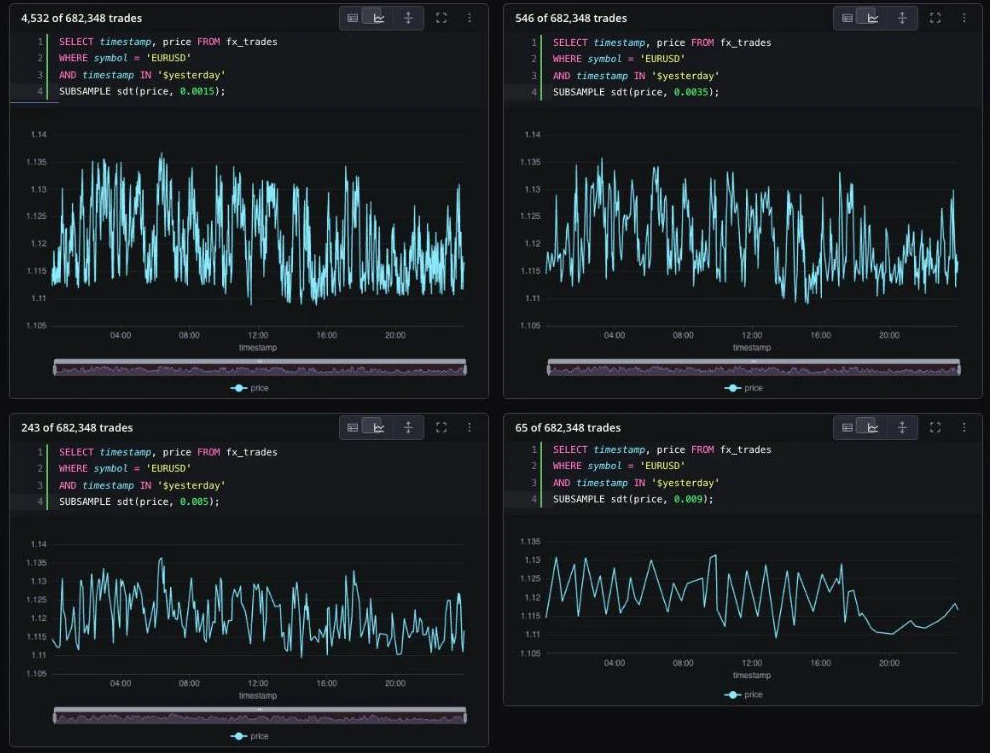Open more options menu of 4,532 trades panel
Screen dimensions: 990x753
click(x=469, y=18)
